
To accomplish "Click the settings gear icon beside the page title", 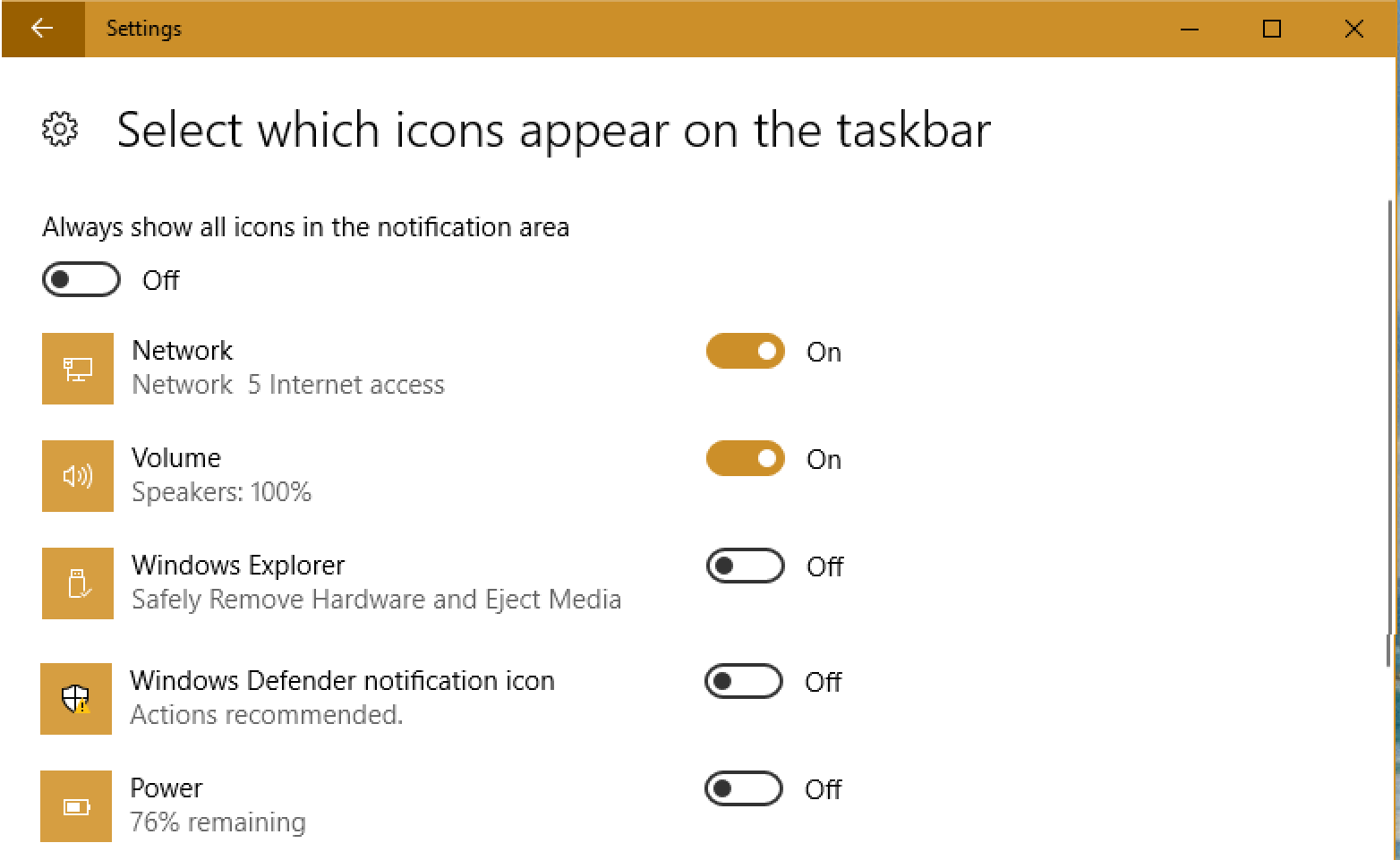I will tap(59, 129).
